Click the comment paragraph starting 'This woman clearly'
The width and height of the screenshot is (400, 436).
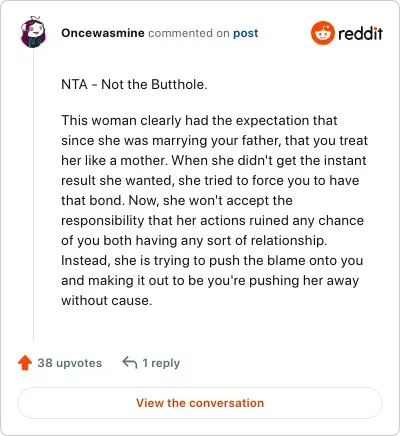click(x=215, y=210)
